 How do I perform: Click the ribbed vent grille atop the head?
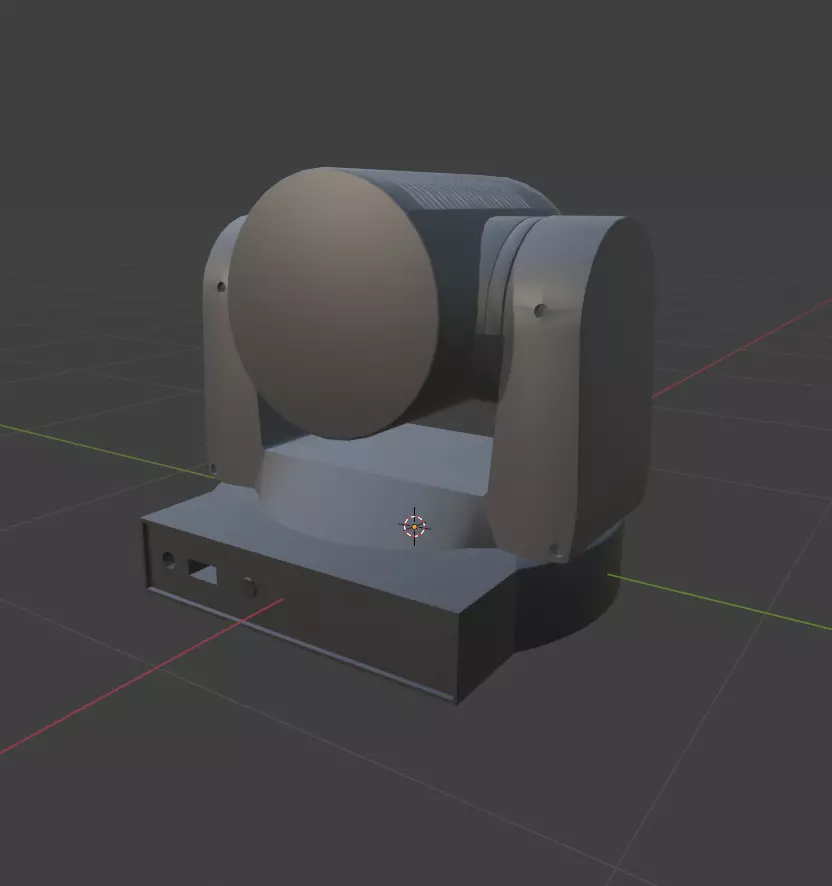pyautogui.click(x=463, y=193)
